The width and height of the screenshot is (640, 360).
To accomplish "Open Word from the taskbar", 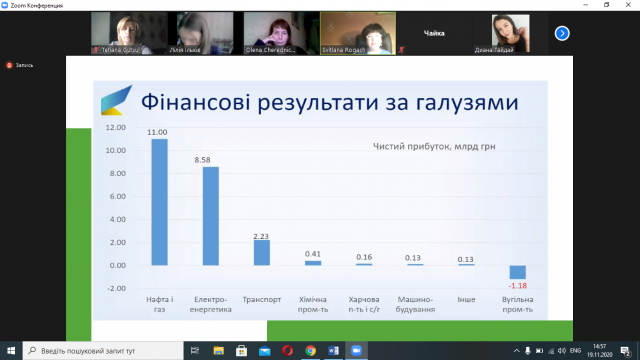I will [333, 351].
